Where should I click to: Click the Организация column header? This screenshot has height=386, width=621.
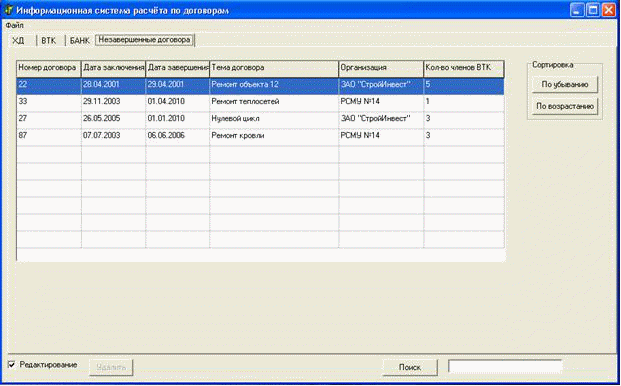pyautogui.click(x=381, y=69)
